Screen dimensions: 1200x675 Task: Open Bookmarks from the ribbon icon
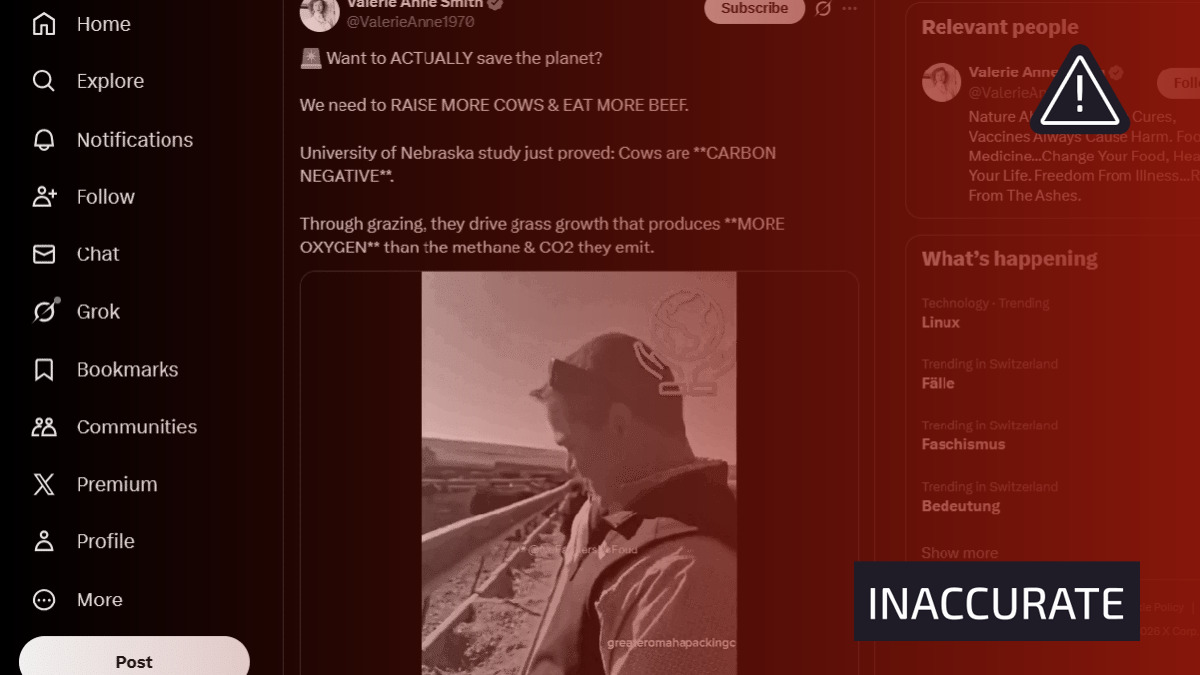coord(44,370)
